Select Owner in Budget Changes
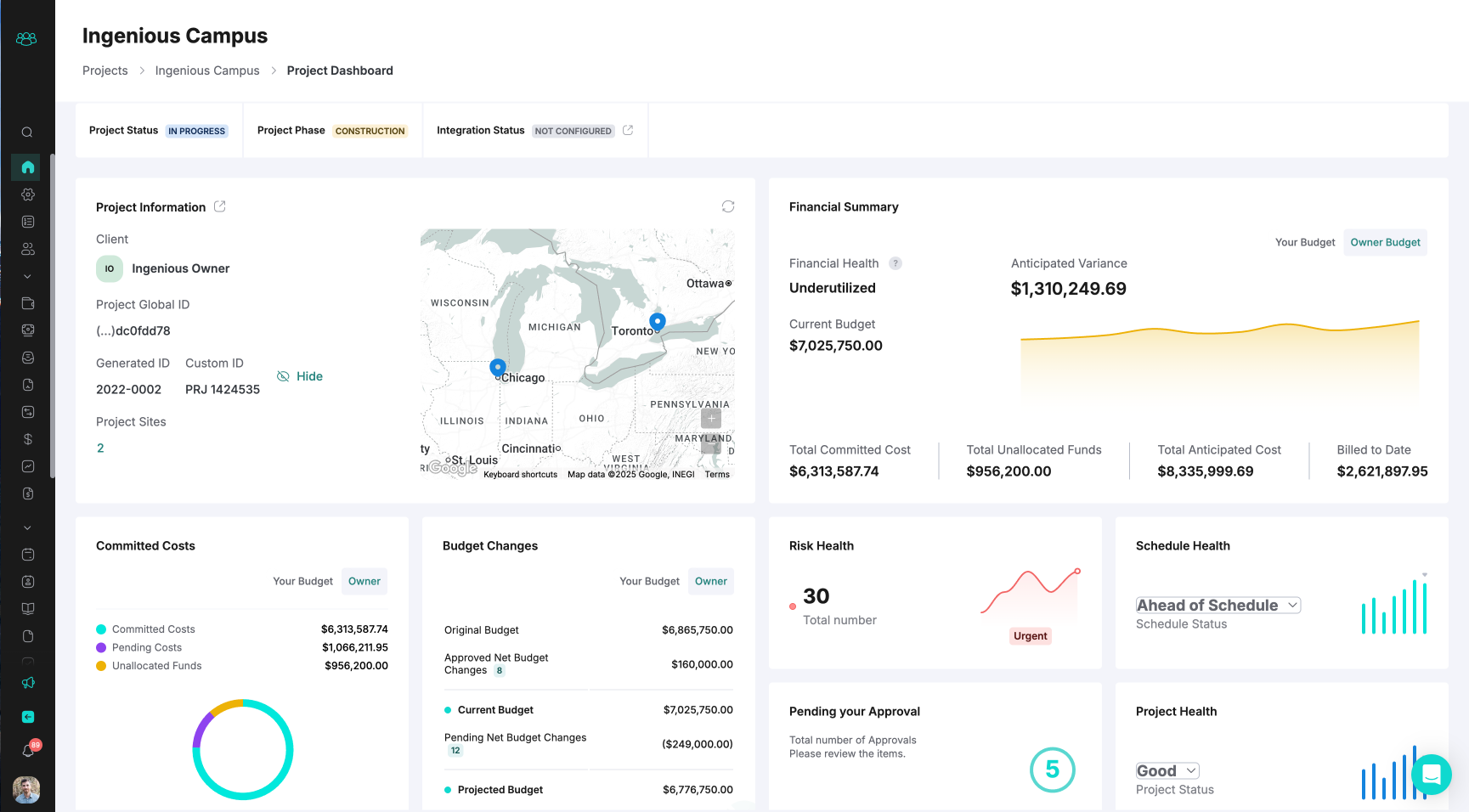Image resolution: width=1469 pixels, height=812 pixels. tap(711, 581)
